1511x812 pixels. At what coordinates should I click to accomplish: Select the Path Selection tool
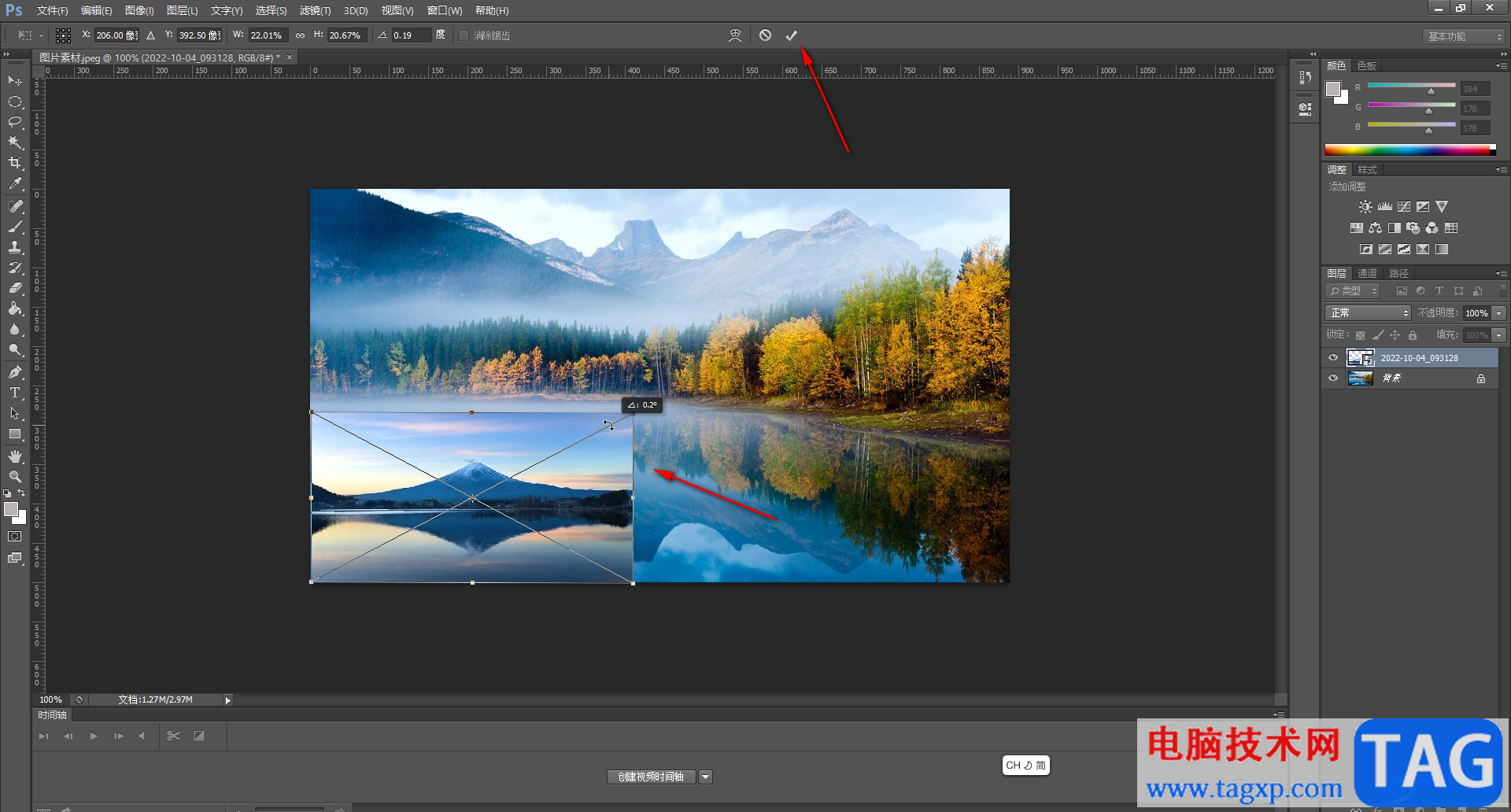click(x=15, y=413)
